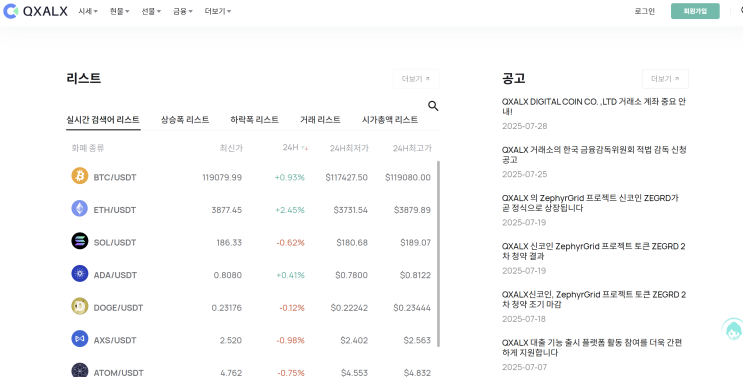Click the ADA 24H low $0.7800

click(351, 275)
